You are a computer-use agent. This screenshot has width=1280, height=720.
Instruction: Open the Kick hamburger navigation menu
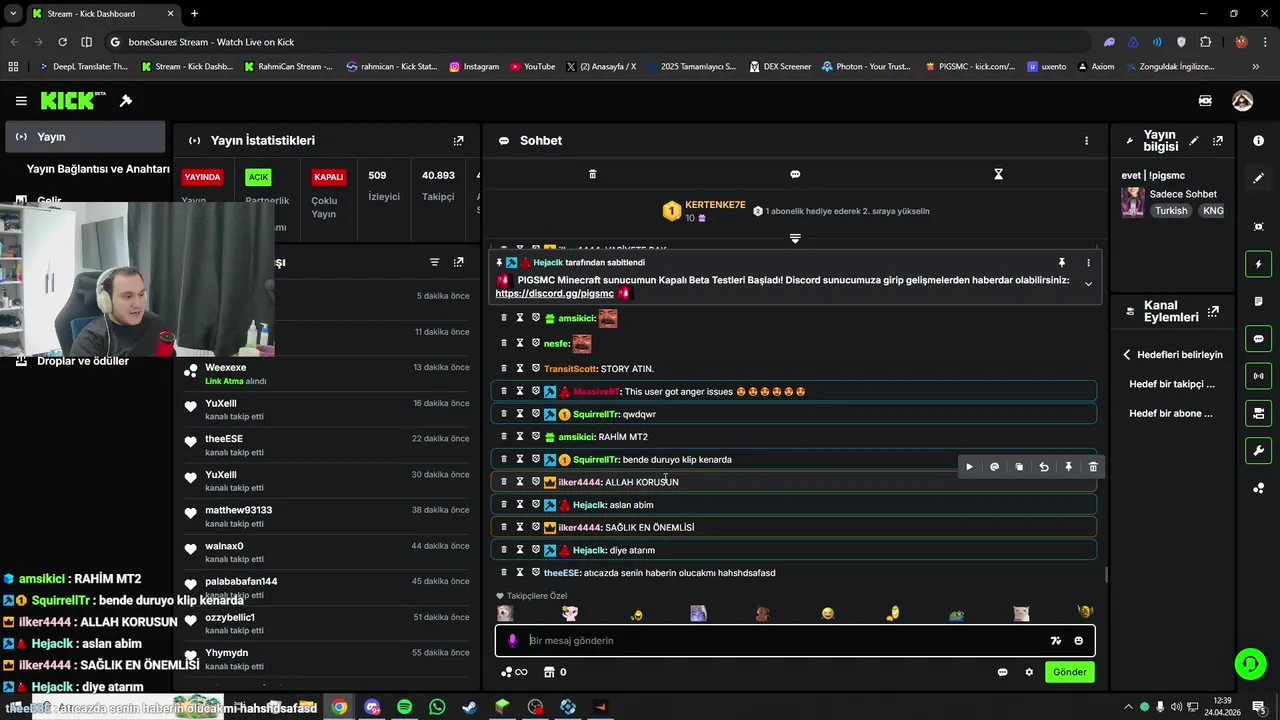[21, 101]
